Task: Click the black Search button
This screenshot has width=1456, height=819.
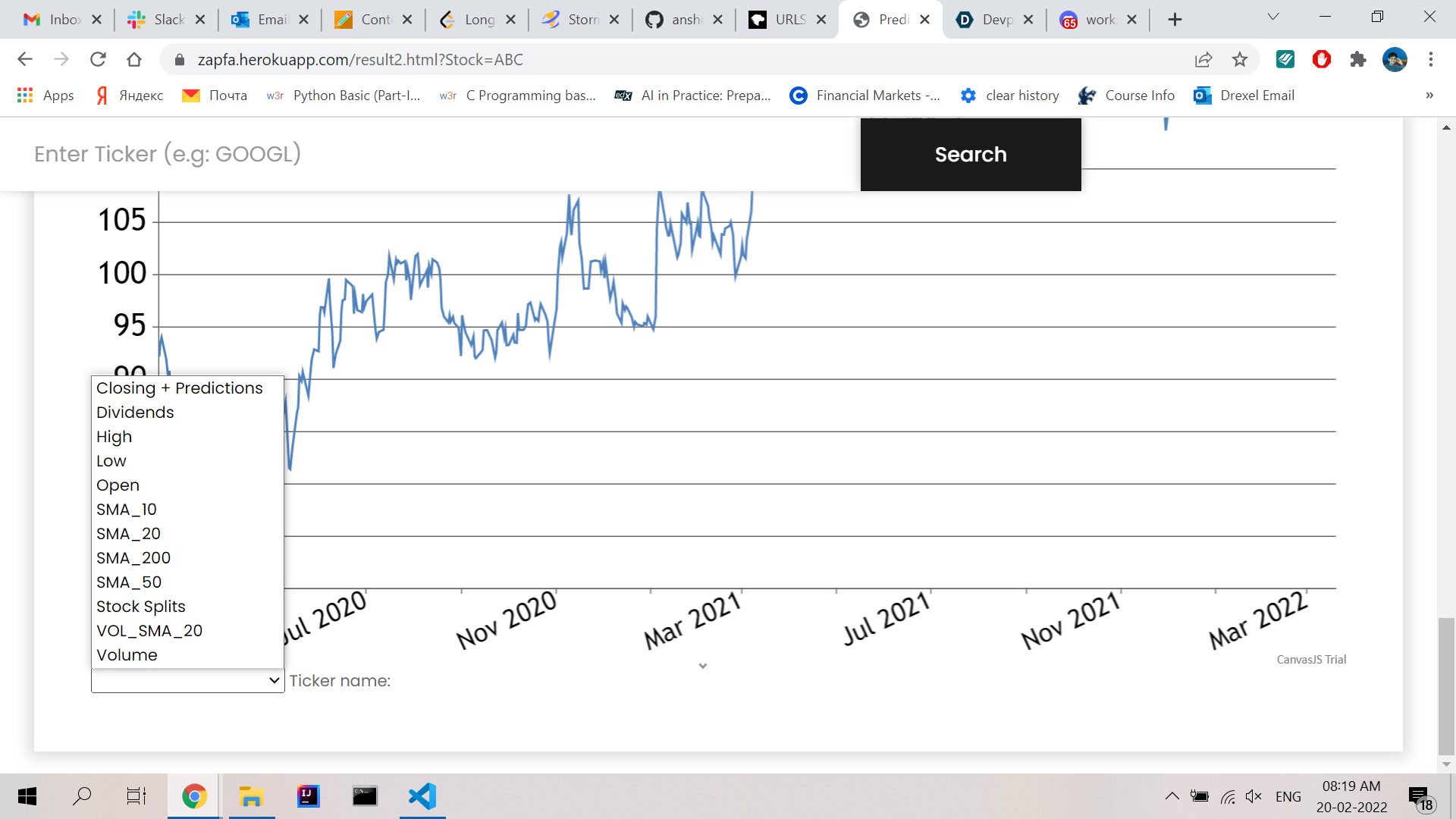Action: pos(970,154)
